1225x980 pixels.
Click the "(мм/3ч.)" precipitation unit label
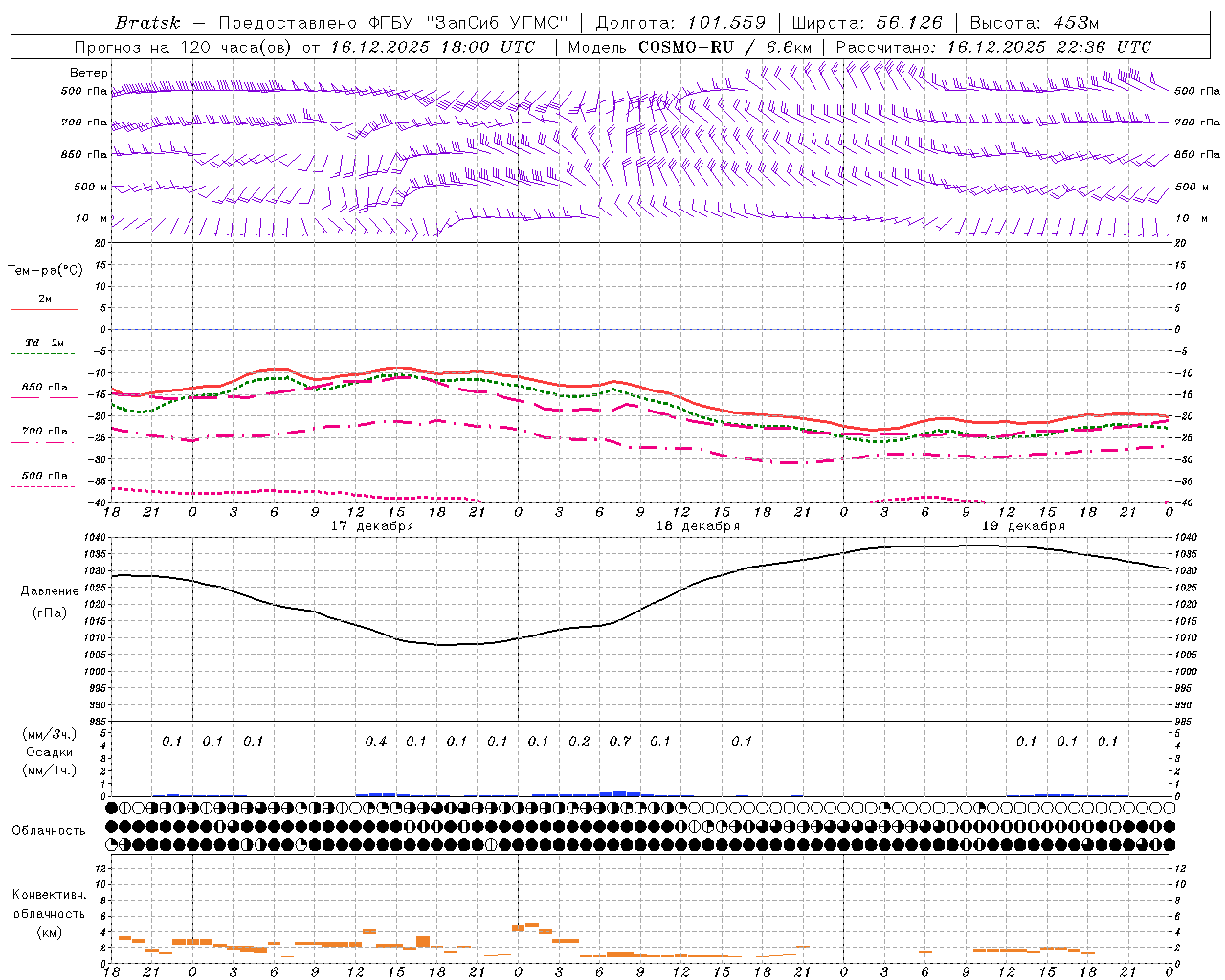pos(50,734)
